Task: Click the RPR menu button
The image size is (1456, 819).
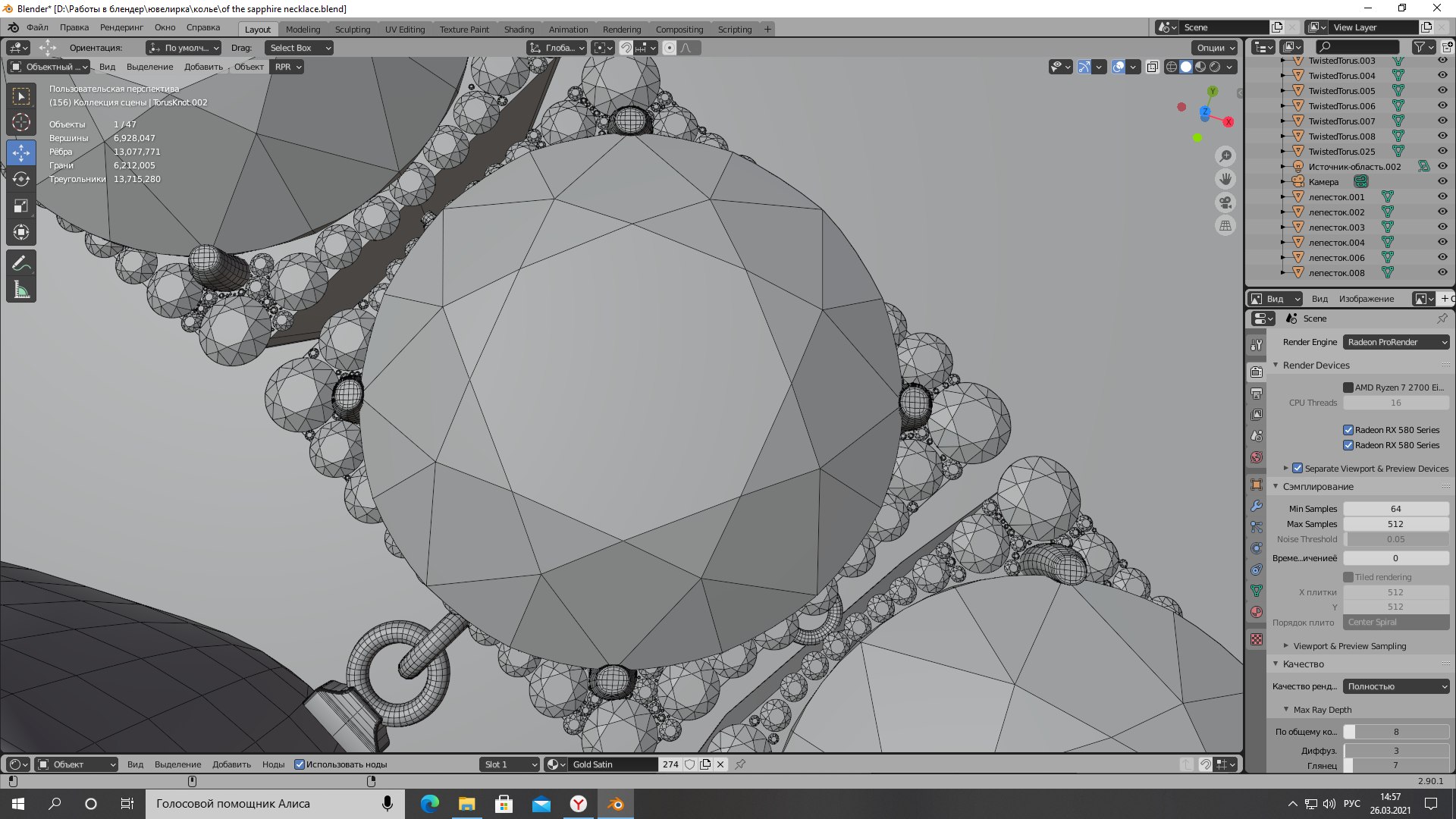Action: point(287,67)
